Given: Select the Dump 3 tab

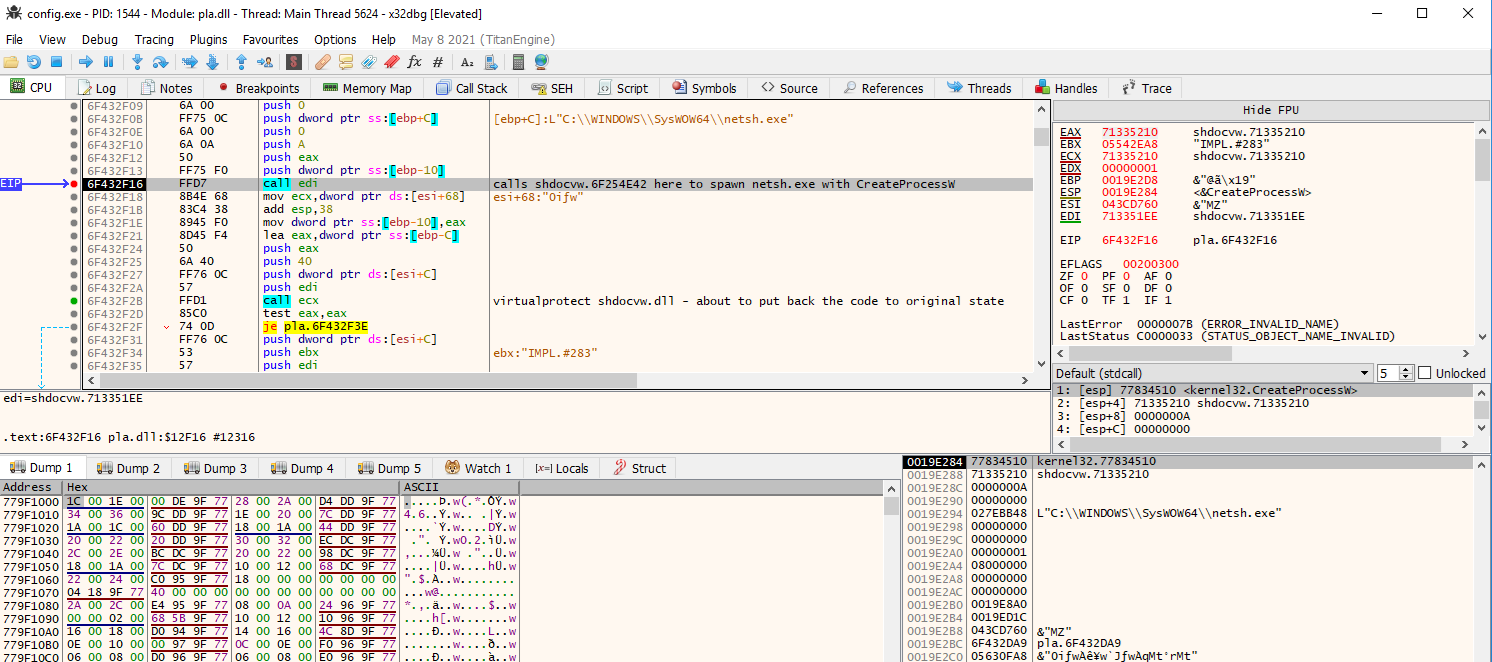Looking at the screenshot, I should 215,468.
